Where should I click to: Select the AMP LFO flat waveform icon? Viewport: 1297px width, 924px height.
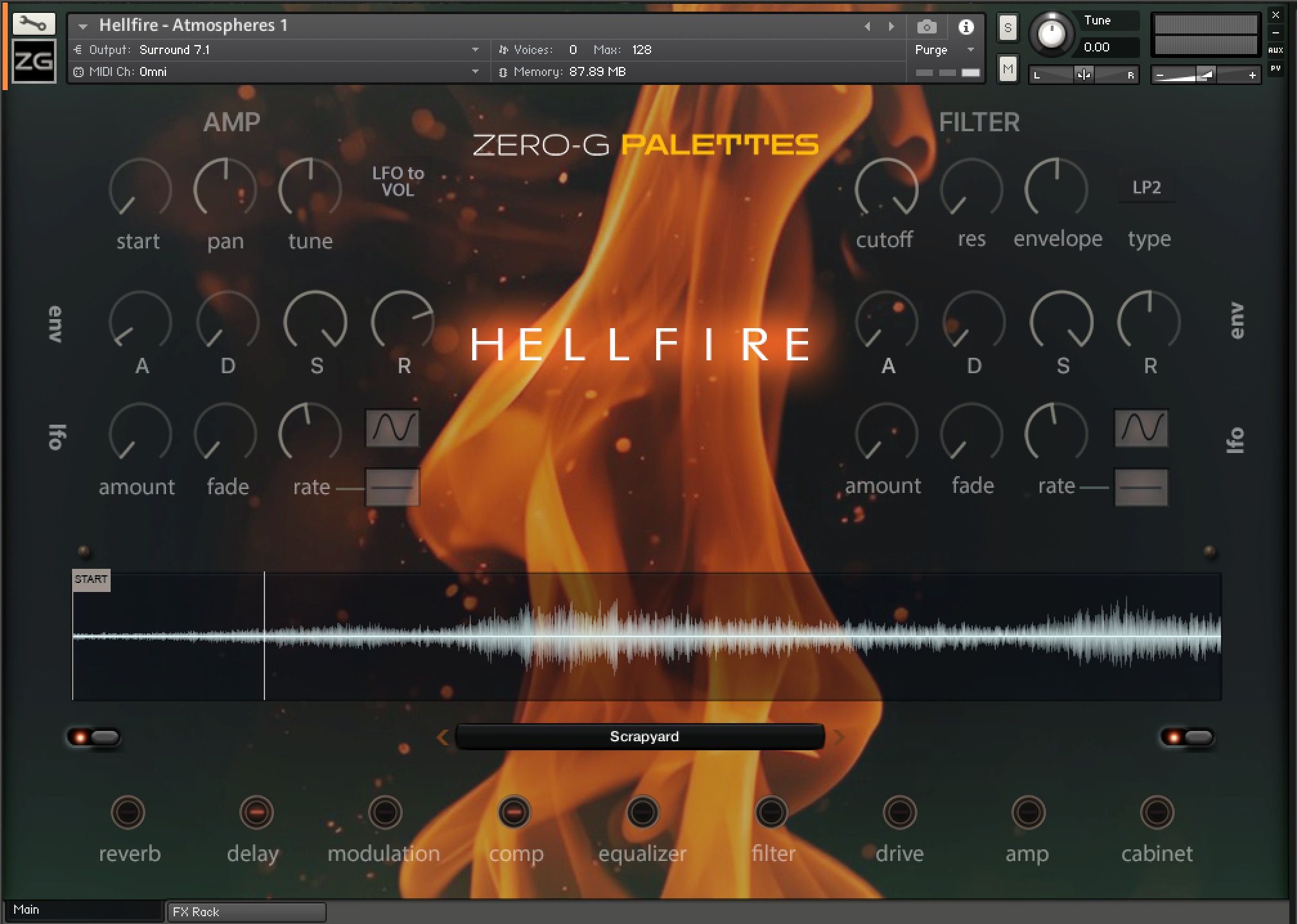392,487
